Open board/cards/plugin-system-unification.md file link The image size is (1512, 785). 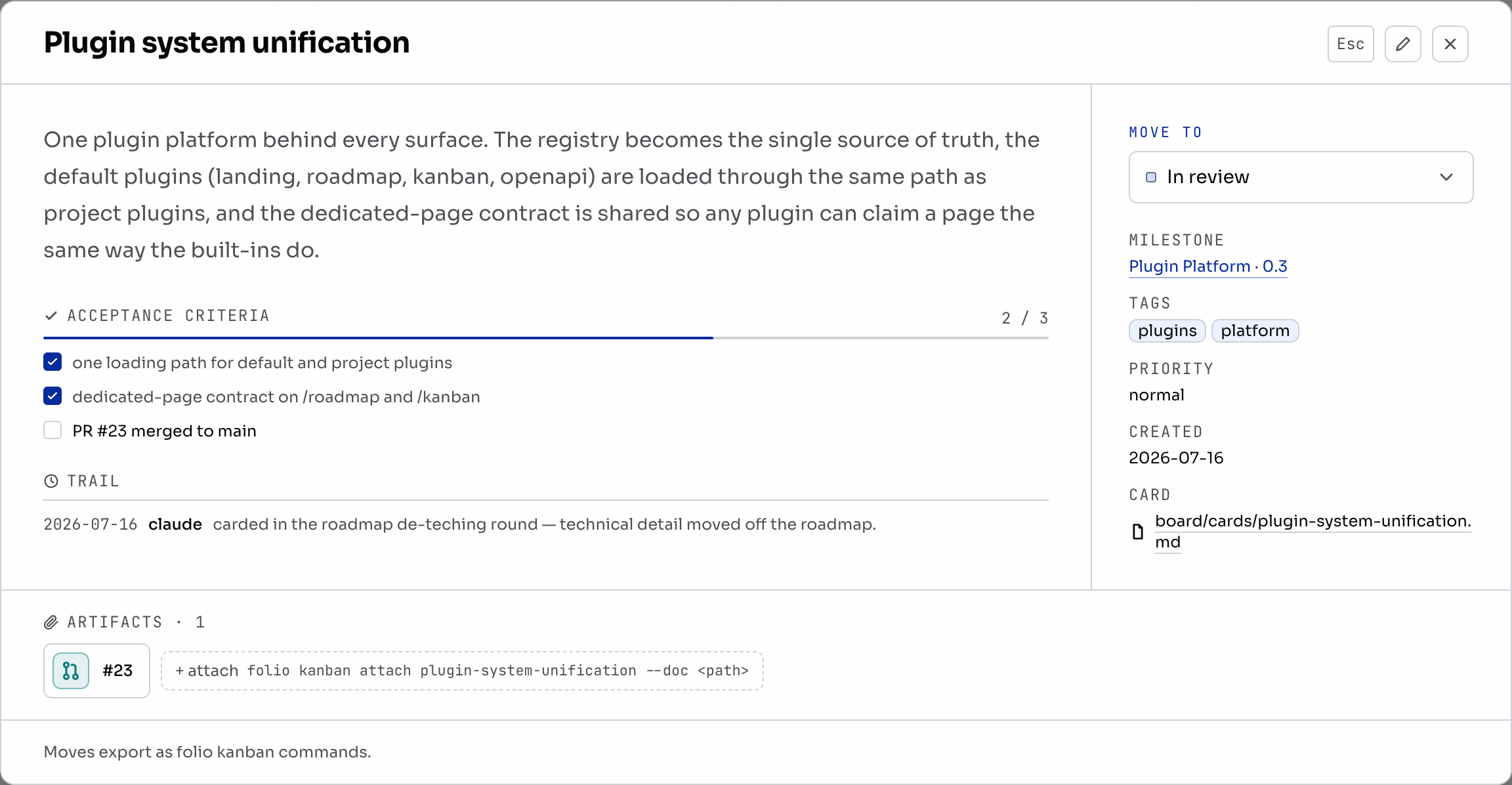pyautogui.click(x=1312, y=532)
